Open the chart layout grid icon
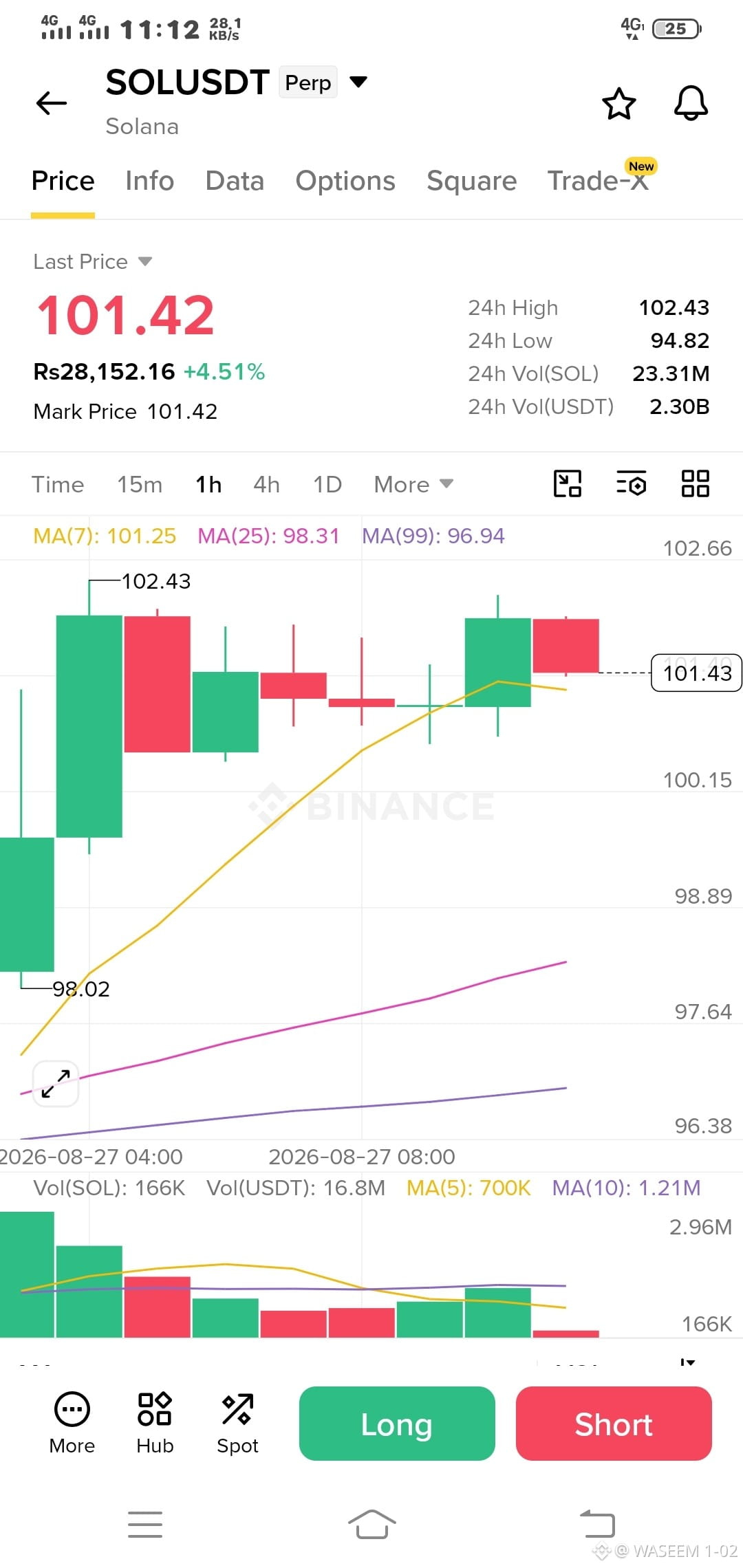Viewport: 743px width, 1568px height. tap(695, 483)
